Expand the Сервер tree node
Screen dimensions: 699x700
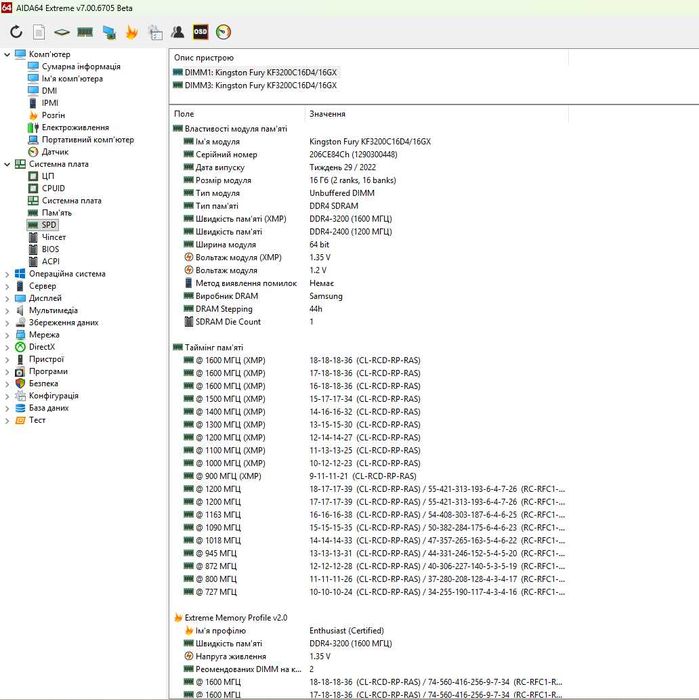pos(7,286)
